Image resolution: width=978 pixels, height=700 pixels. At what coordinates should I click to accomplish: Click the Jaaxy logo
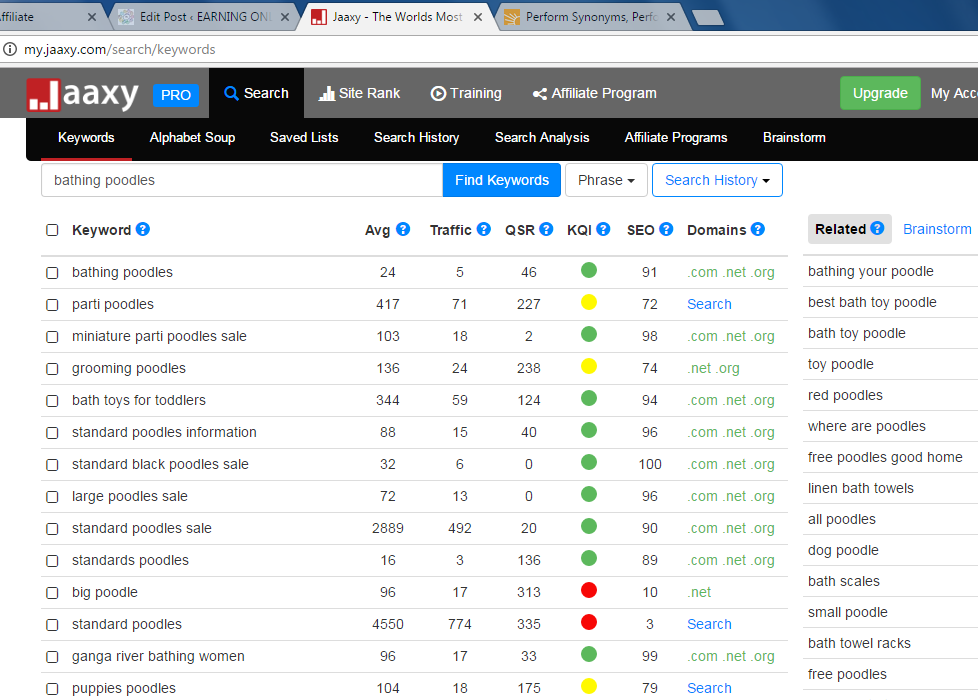(x=82, y=95)
